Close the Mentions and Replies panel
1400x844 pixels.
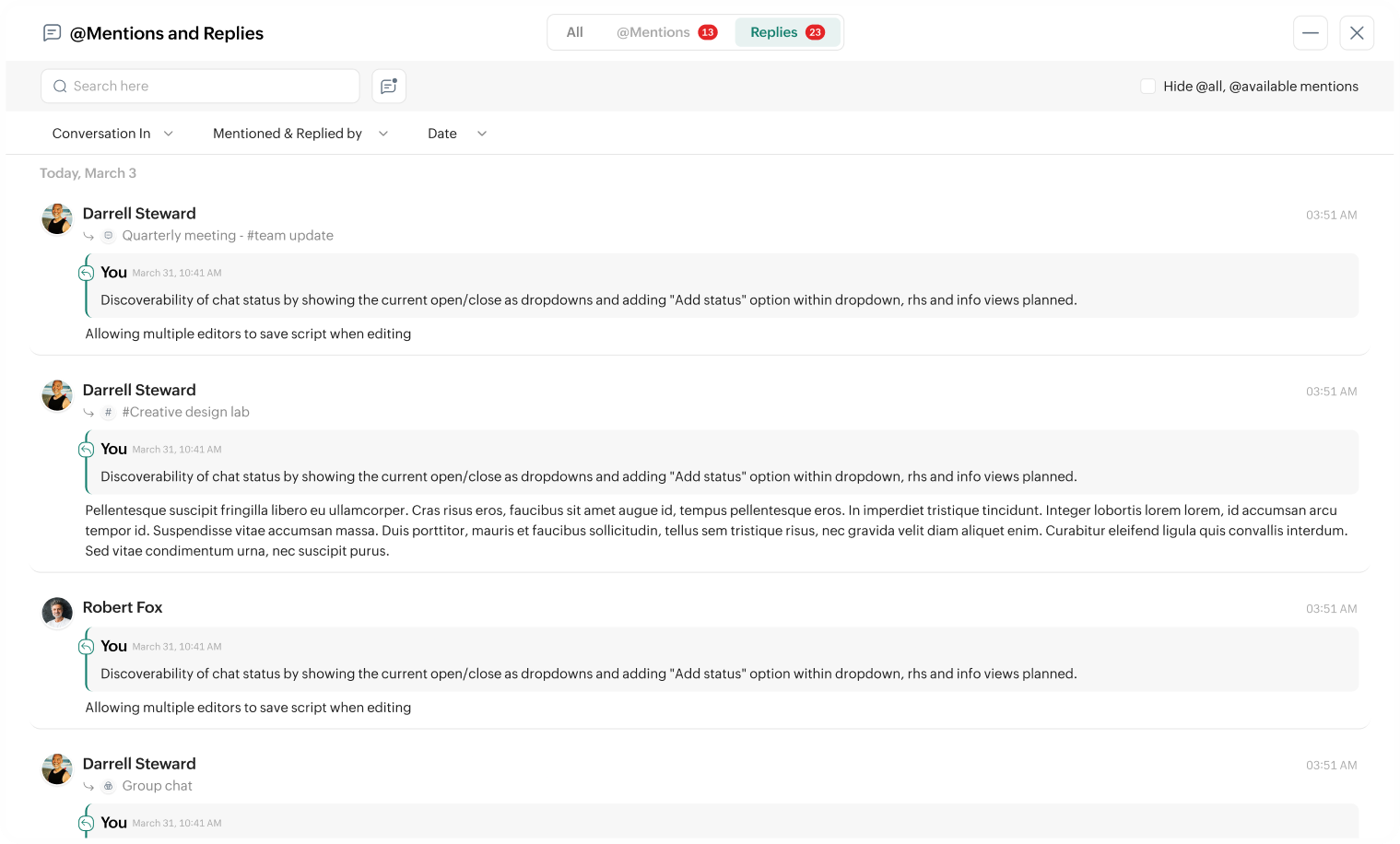pos(1357,33)
